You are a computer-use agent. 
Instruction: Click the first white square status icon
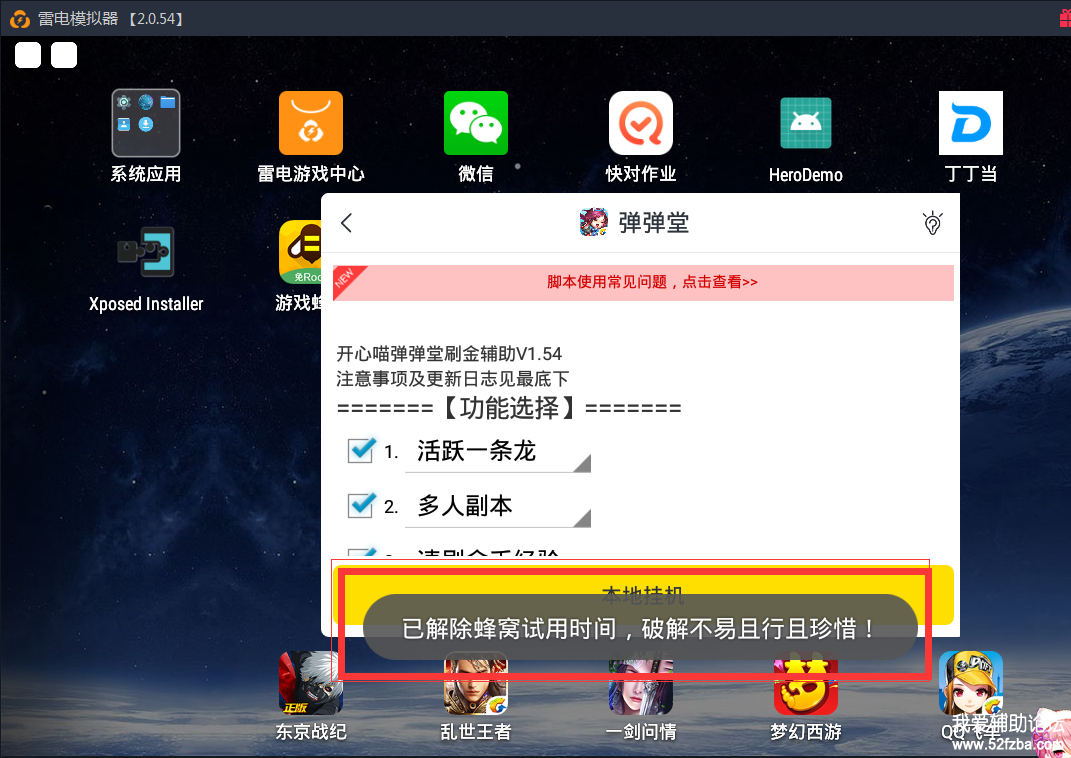pos(28,55)
